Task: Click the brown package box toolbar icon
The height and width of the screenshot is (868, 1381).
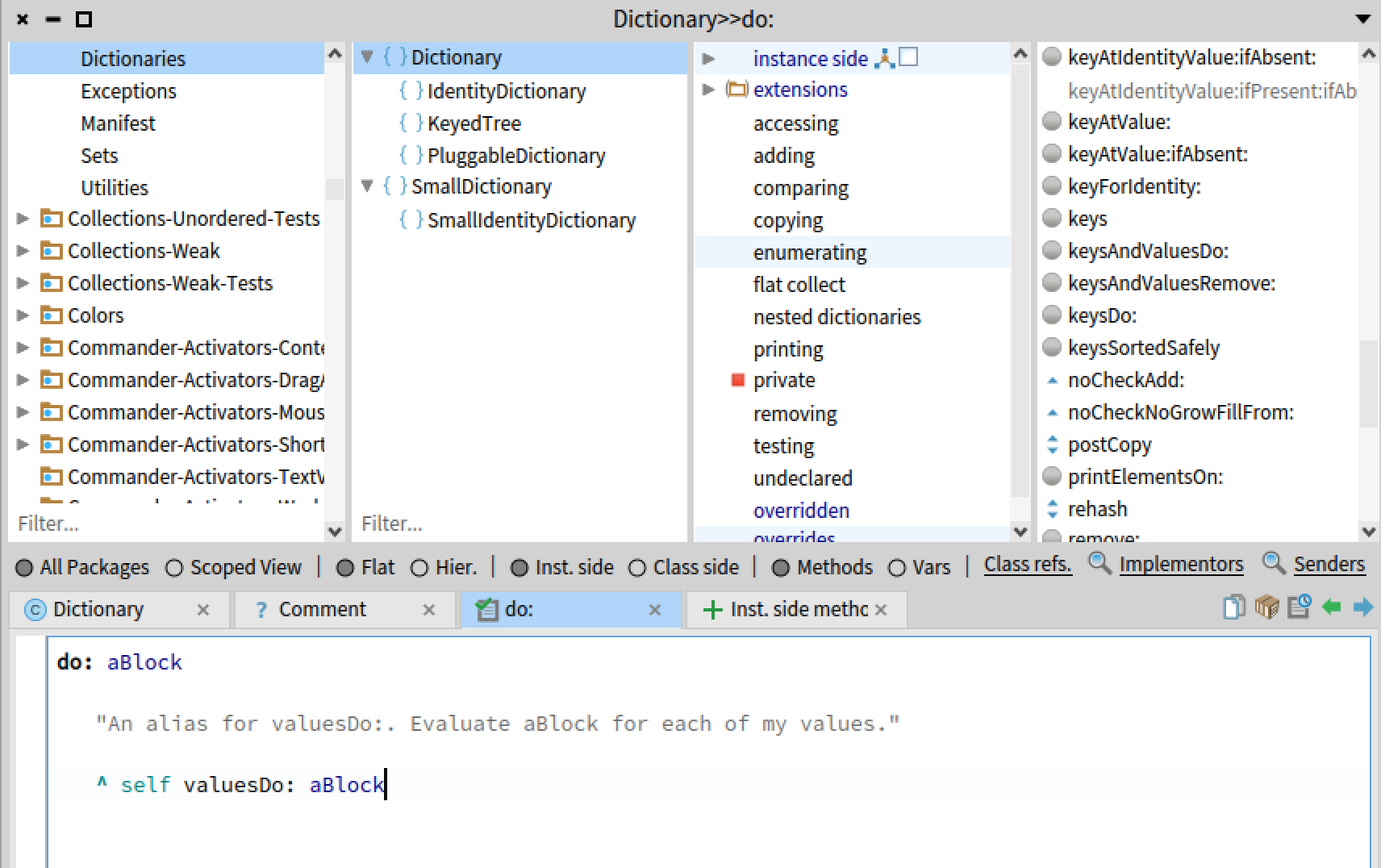Action: [1266, 607]
